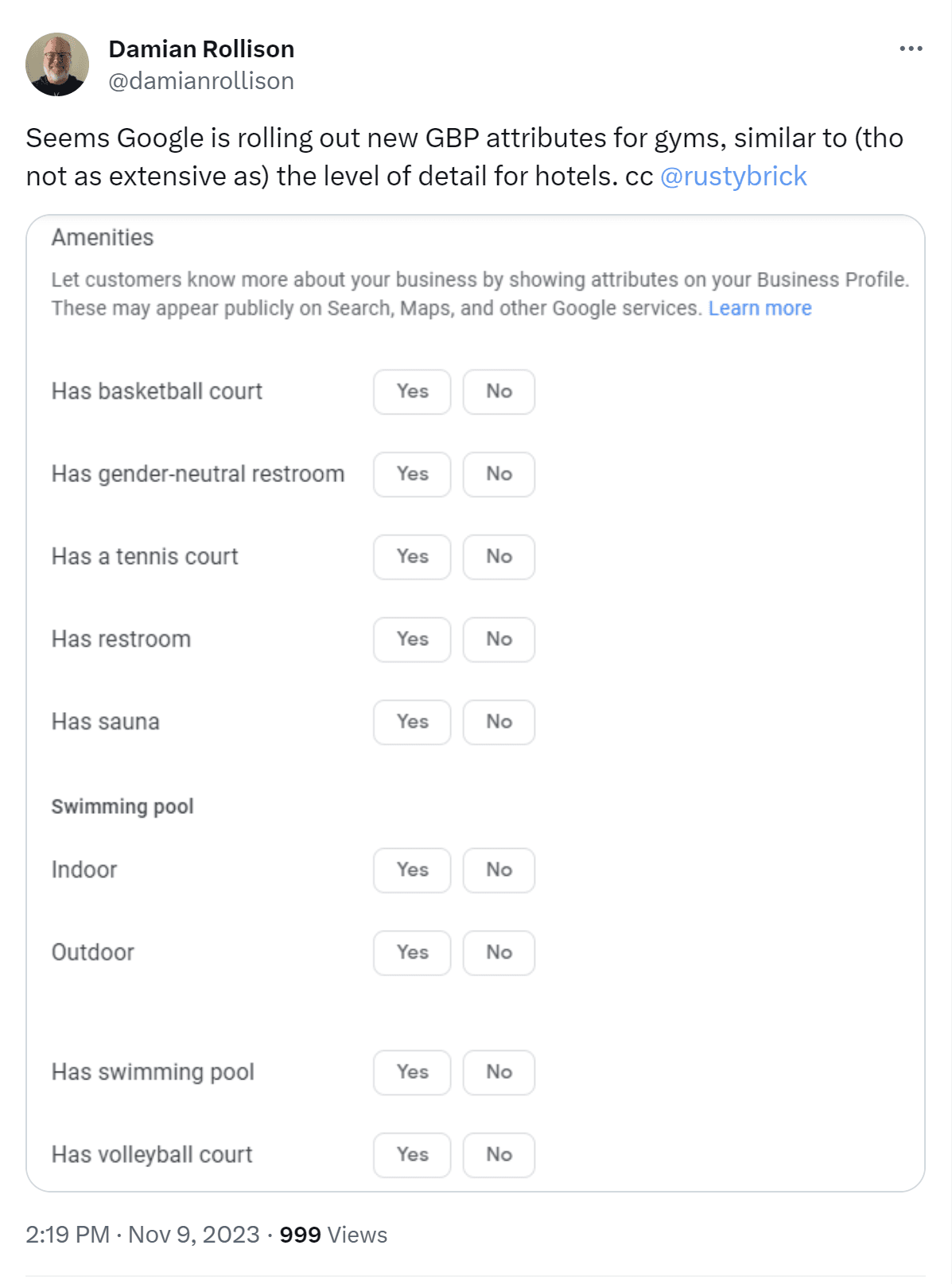The width and height of the screenshot is (952, 1284).
Task: Open the Damian Rollison display name
Action: click(201, 49)
